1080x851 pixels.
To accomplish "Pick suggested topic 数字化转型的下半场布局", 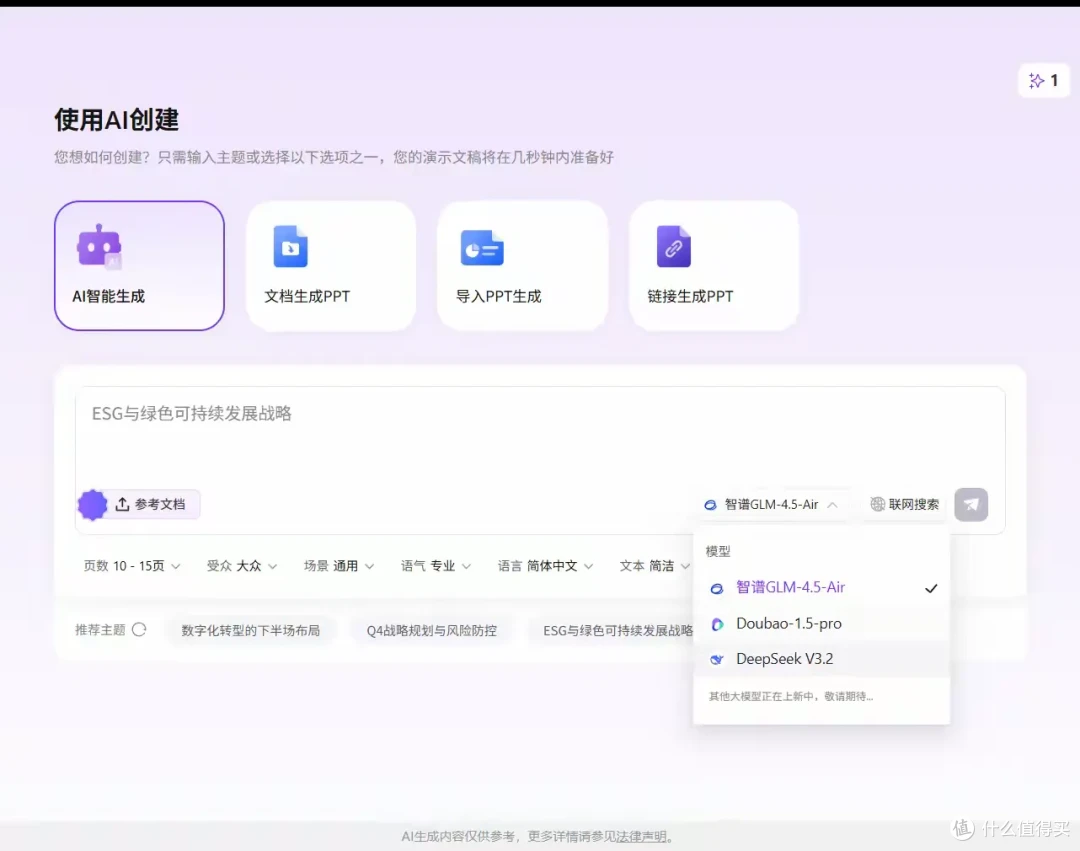I will point(251,631).
